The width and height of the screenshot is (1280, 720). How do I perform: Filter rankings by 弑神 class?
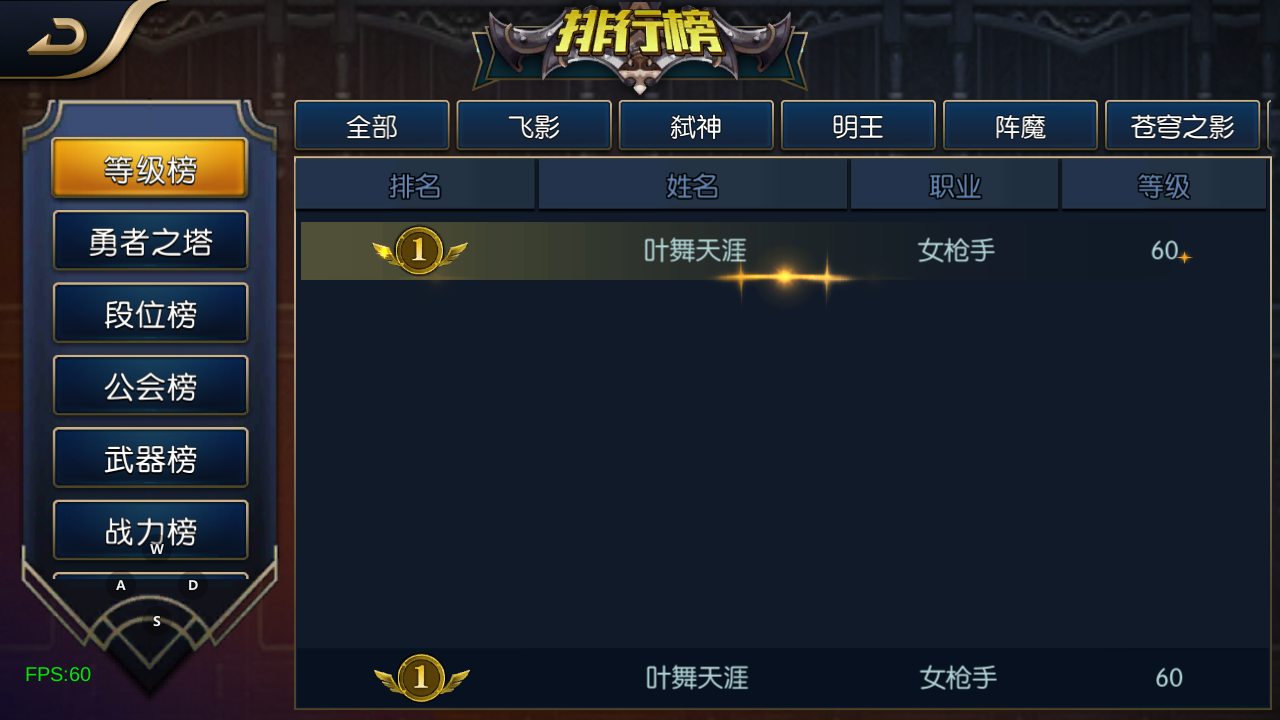click(x=696, y=126)
